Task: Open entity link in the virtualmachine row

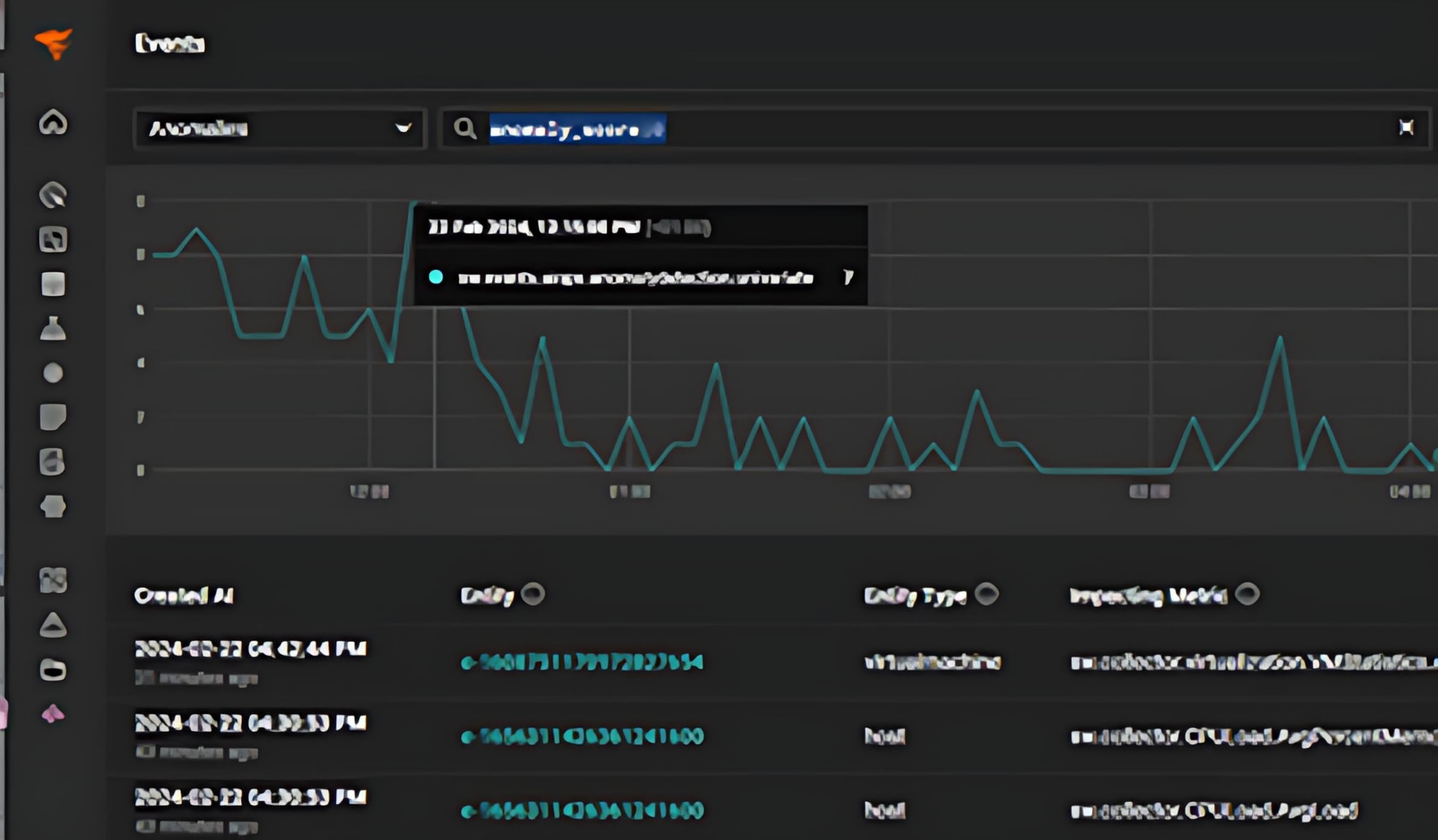Action: click(583, 662)
